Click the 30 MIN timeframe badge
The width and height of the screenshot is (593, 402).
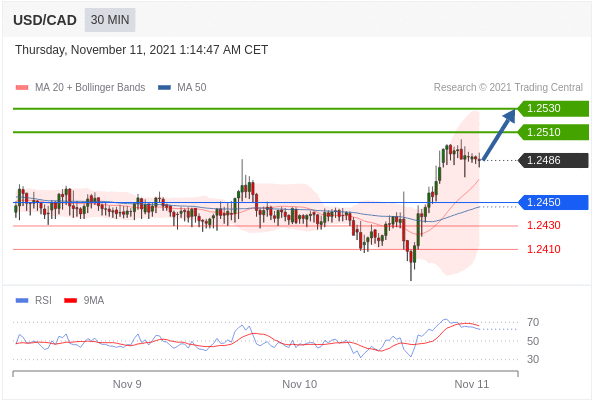(110, 20)
